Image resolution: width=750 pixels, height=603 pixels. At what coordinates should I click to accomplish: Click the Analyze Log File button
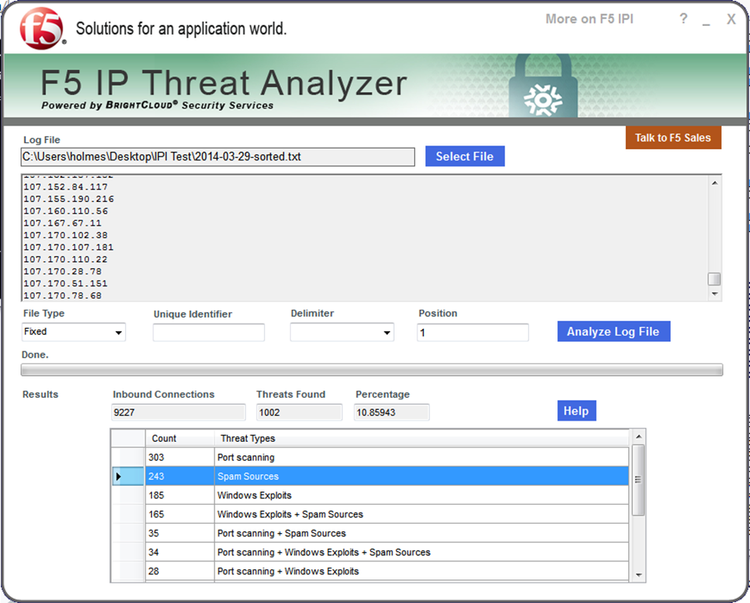point(614,331)
